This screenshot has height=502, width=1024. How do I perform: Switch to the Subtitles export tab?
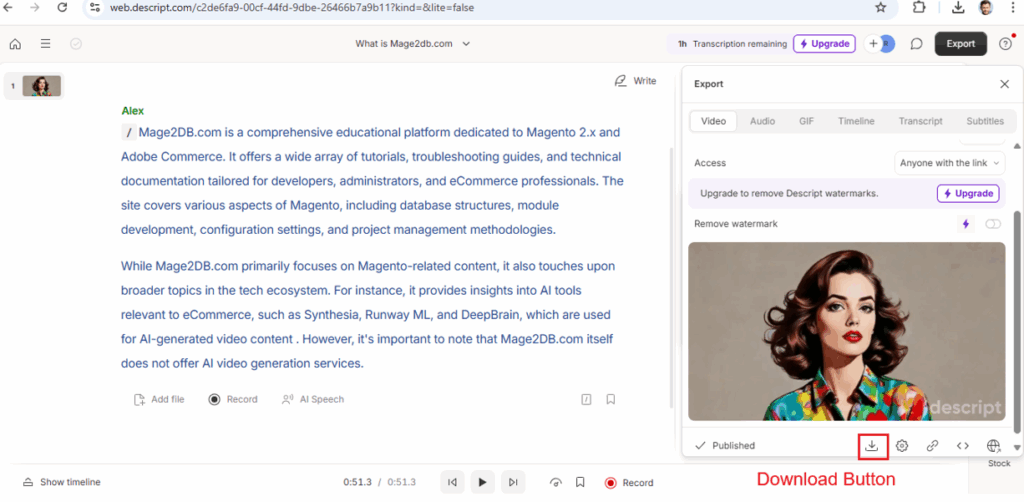985,121
